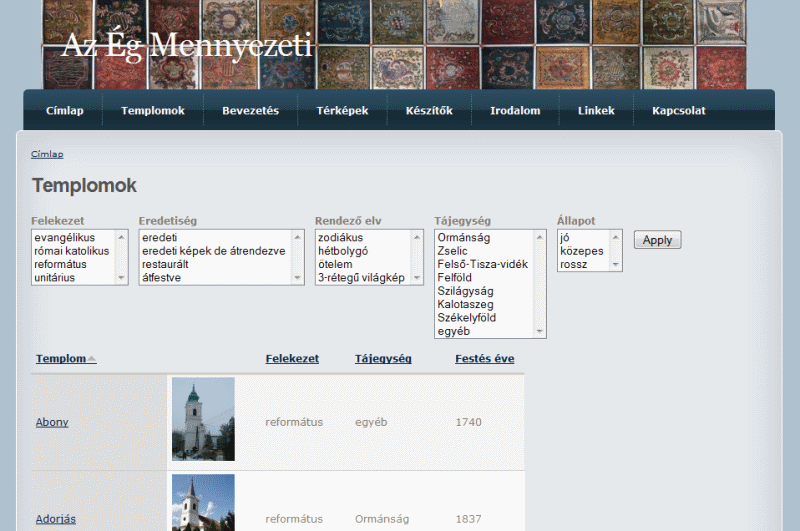Sort table by Festés éve column
800x531 pixels.
pos(484,359)
